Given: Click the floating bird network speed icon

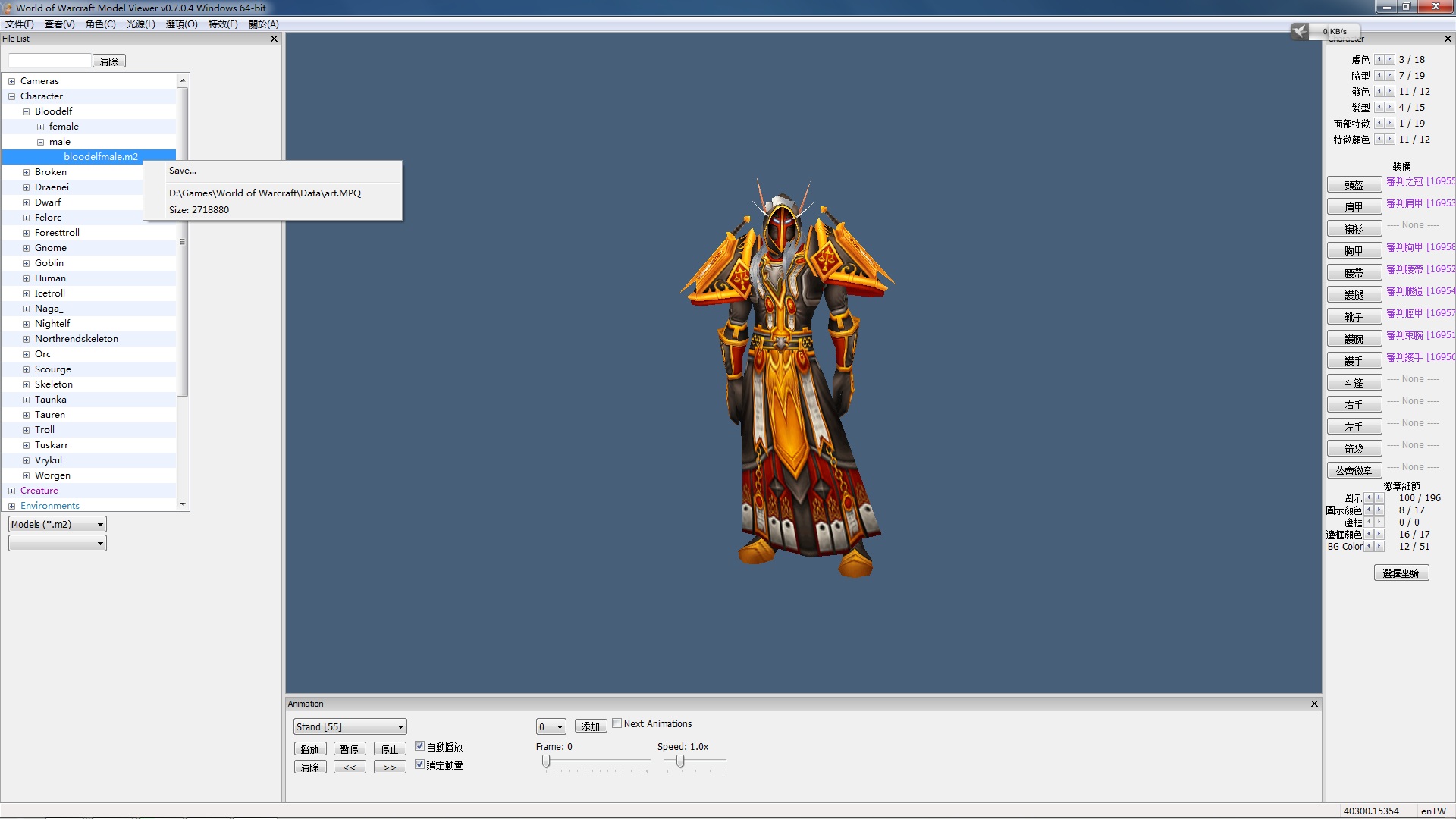Looking at the screenshot, I should 1300,31.
